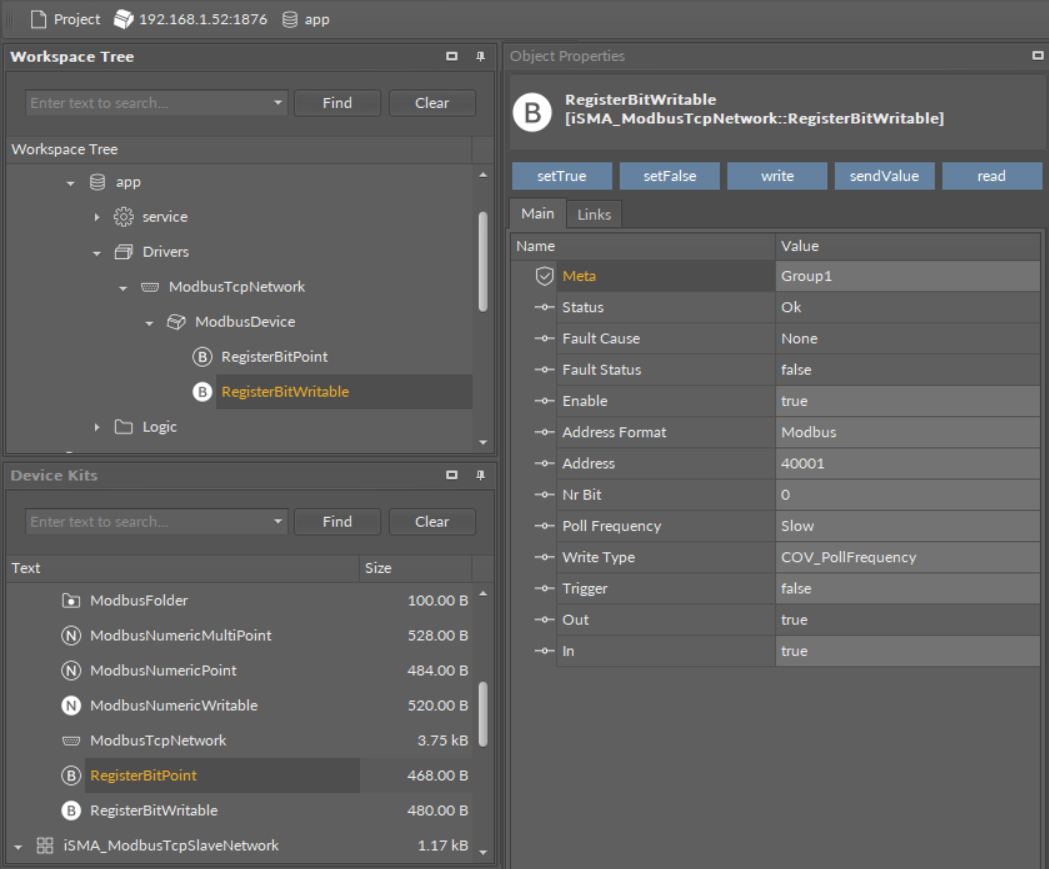Click the ModbusDevice cube icon
This screenshot has width=1049, height=869.
coord(176,322)
